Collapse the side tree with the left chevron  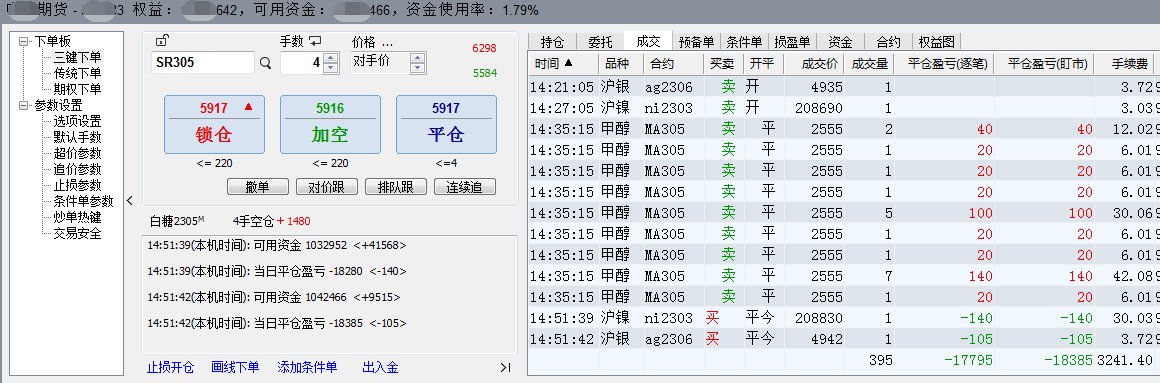tap(130, 200)
